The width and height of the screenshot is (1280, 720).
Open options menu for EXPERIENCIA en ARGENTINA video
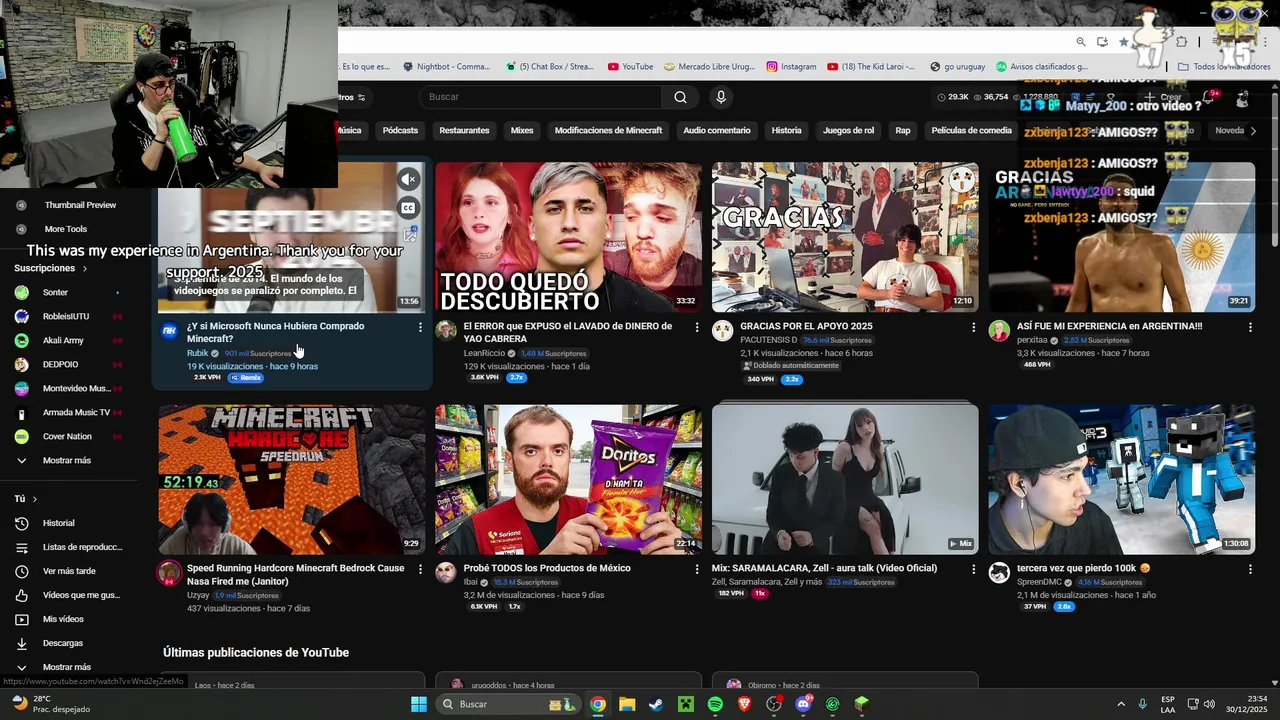(x=1250, y=327)
